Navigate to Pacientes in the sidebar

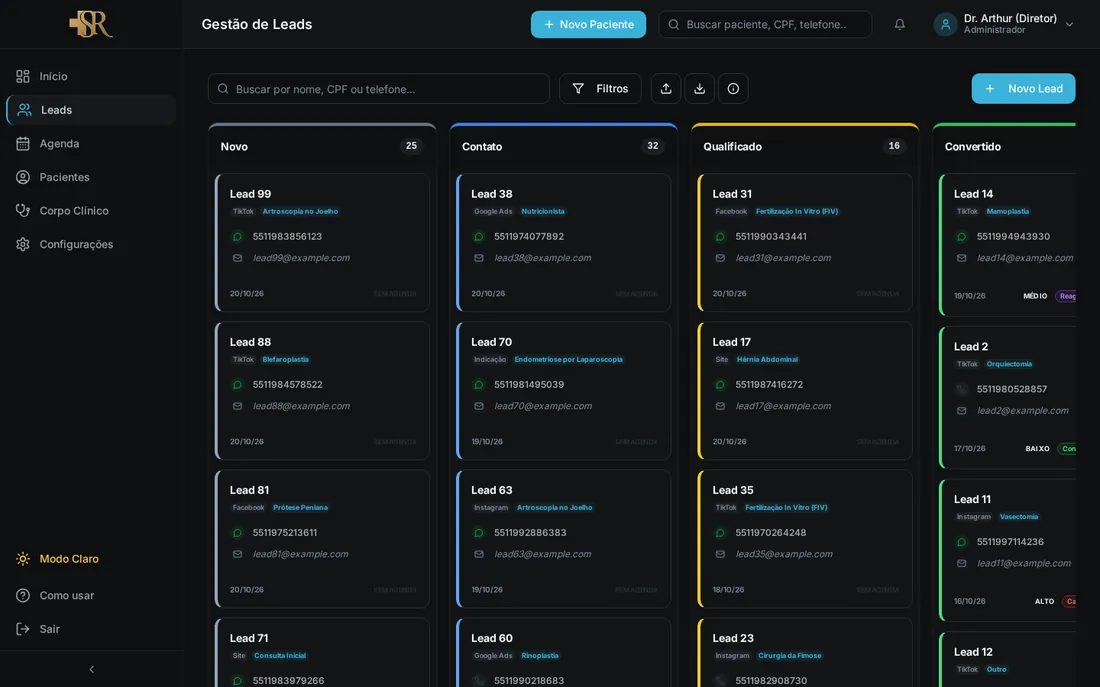(x=91, y=178)
